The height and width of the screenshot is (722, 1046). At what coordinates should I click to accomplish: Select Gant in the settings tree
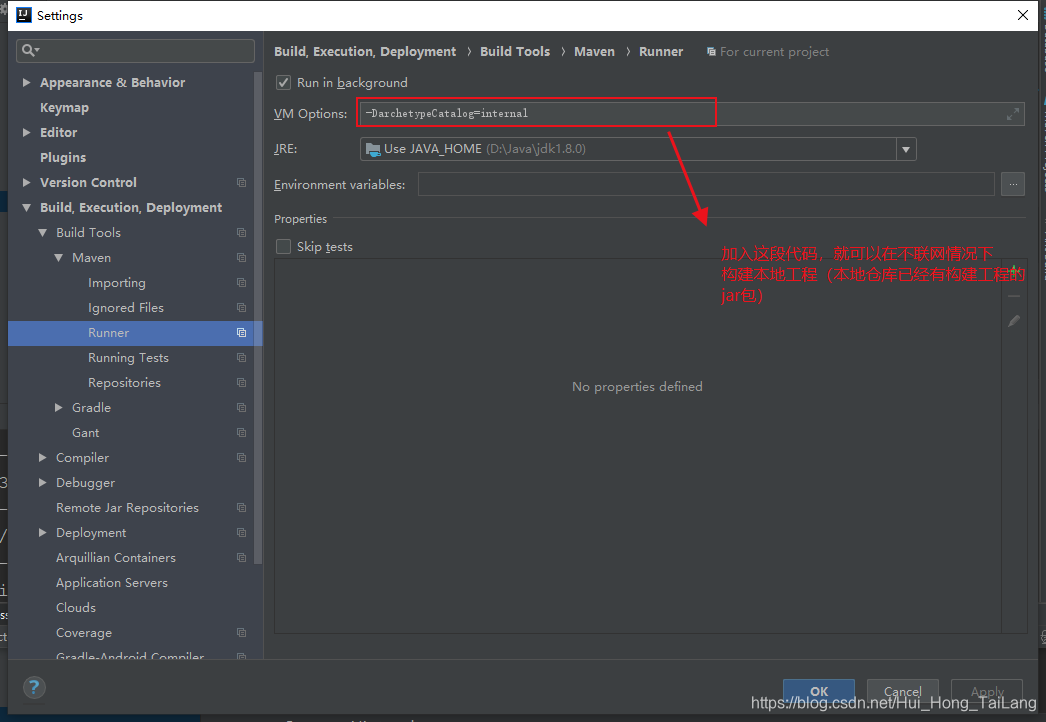85,432
